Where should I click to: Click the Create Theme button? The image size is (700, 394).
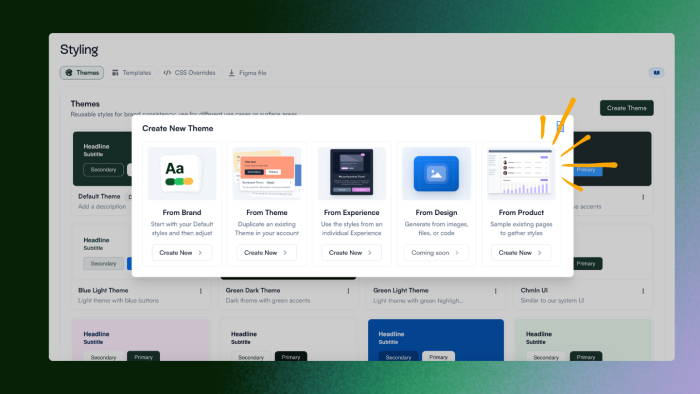[626, 108]
